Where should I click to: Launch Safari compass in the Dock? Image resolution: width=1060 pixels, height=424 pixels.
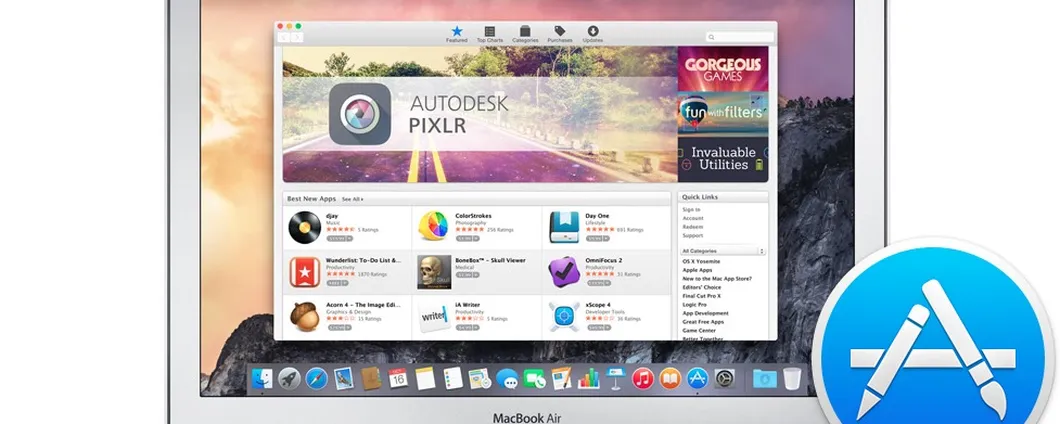(316, 378)
